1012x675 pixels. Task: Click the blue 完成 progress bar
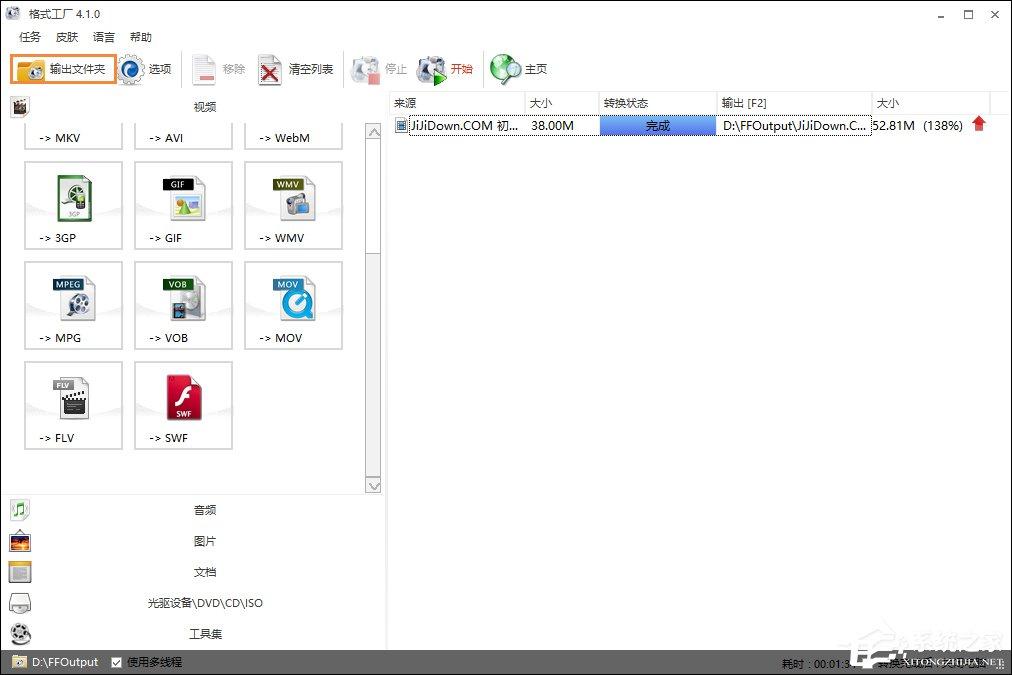(658, 126)
